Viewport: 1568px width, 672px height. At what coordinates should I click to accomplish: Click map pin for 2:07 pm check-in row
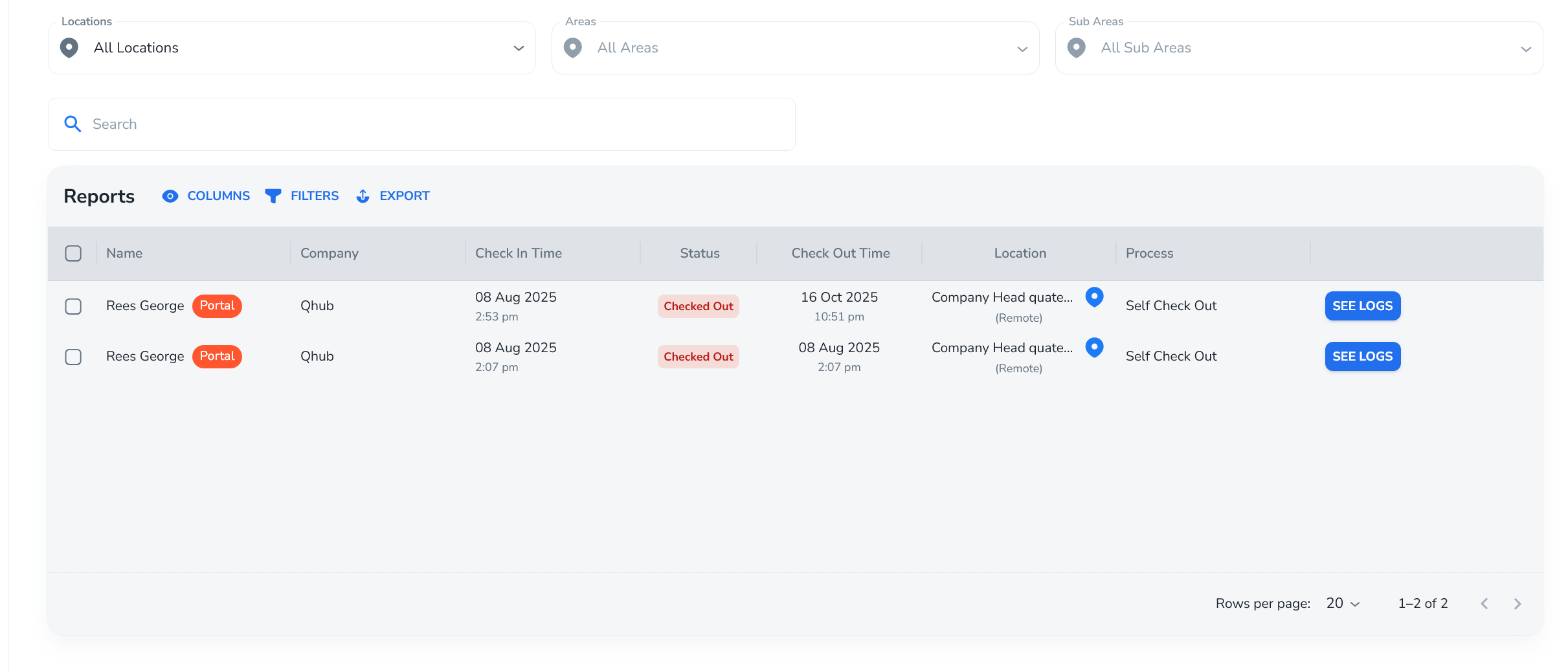click(1094, 348)
